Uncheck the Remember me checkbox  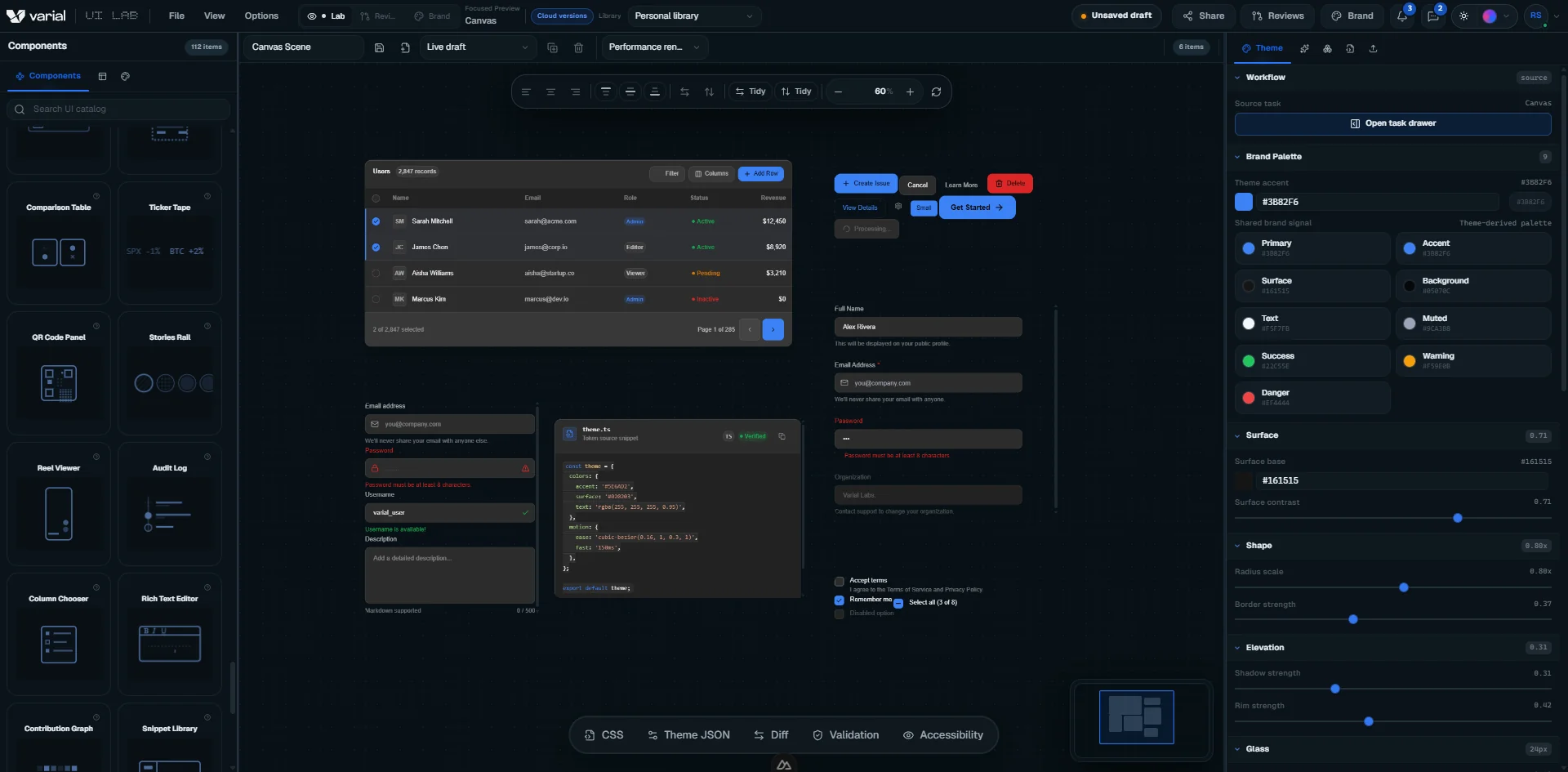point(839,600)
